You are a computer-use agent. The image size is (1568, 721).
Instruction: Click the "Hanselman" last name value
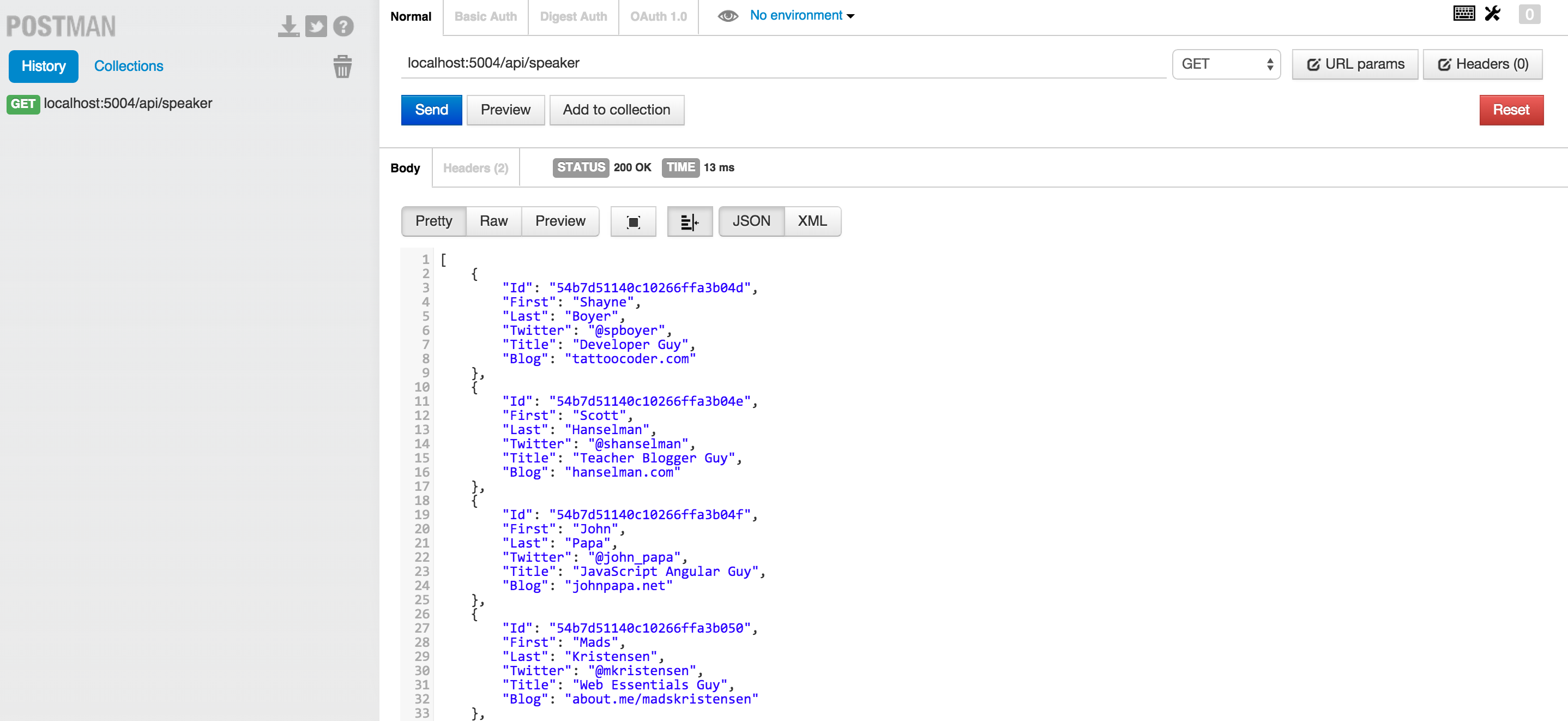point(607,430)
